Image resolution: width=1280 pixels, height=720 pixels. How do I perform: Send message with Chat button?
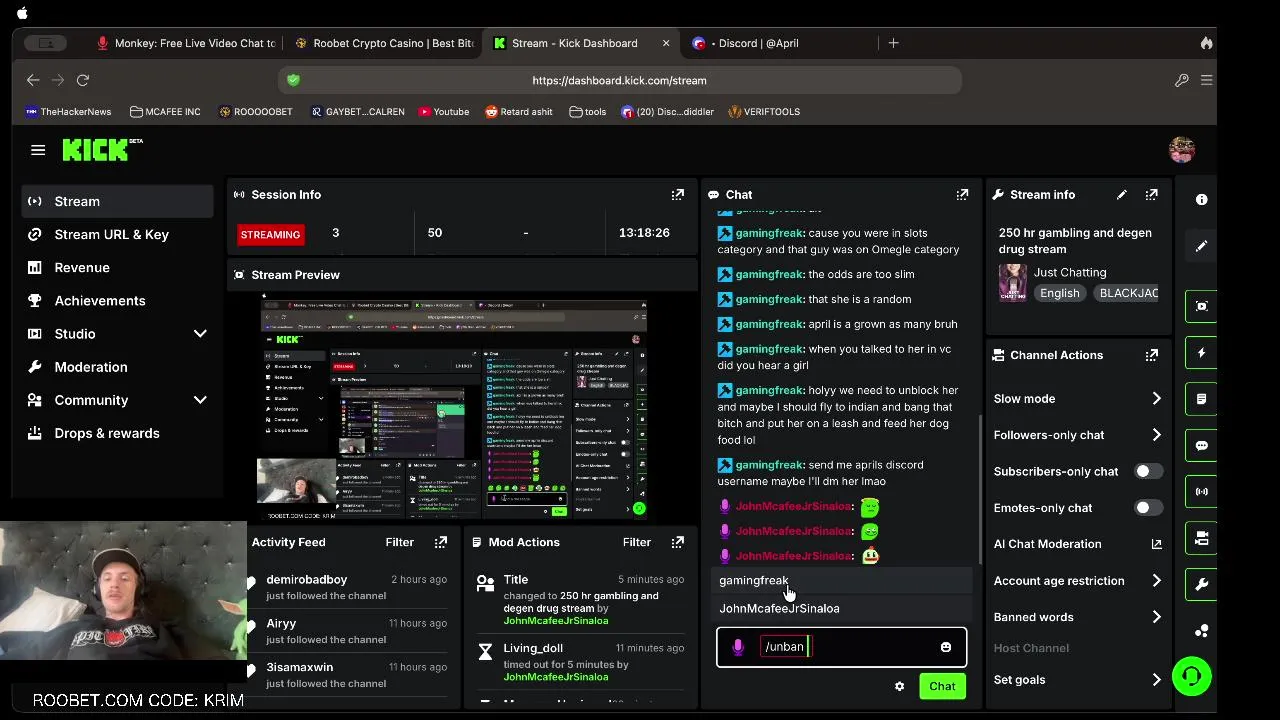coord(942,686)
